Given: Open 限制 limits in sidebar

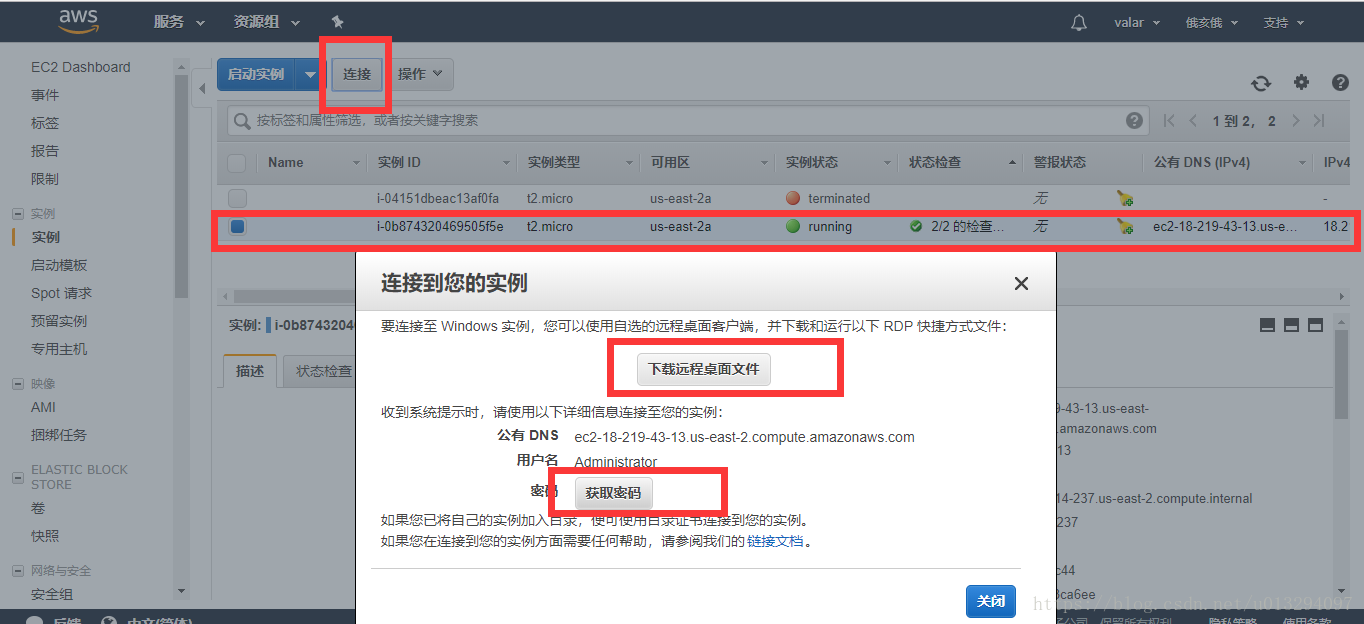Looking at the screenshot, I should pyautogui.click(x=45, y=179).
